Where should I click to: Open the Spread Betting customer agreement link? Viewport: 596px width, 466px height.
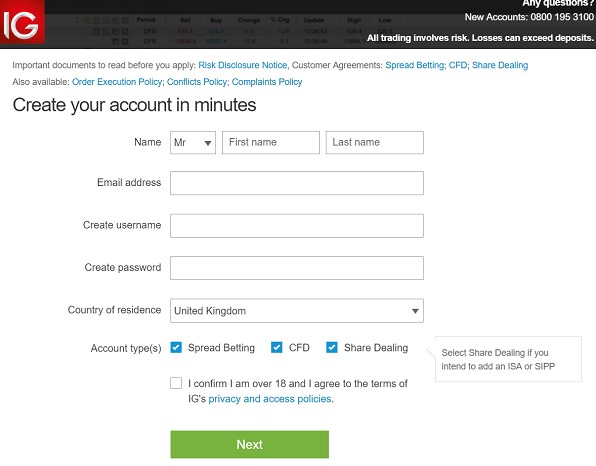[x=414, y=65]
